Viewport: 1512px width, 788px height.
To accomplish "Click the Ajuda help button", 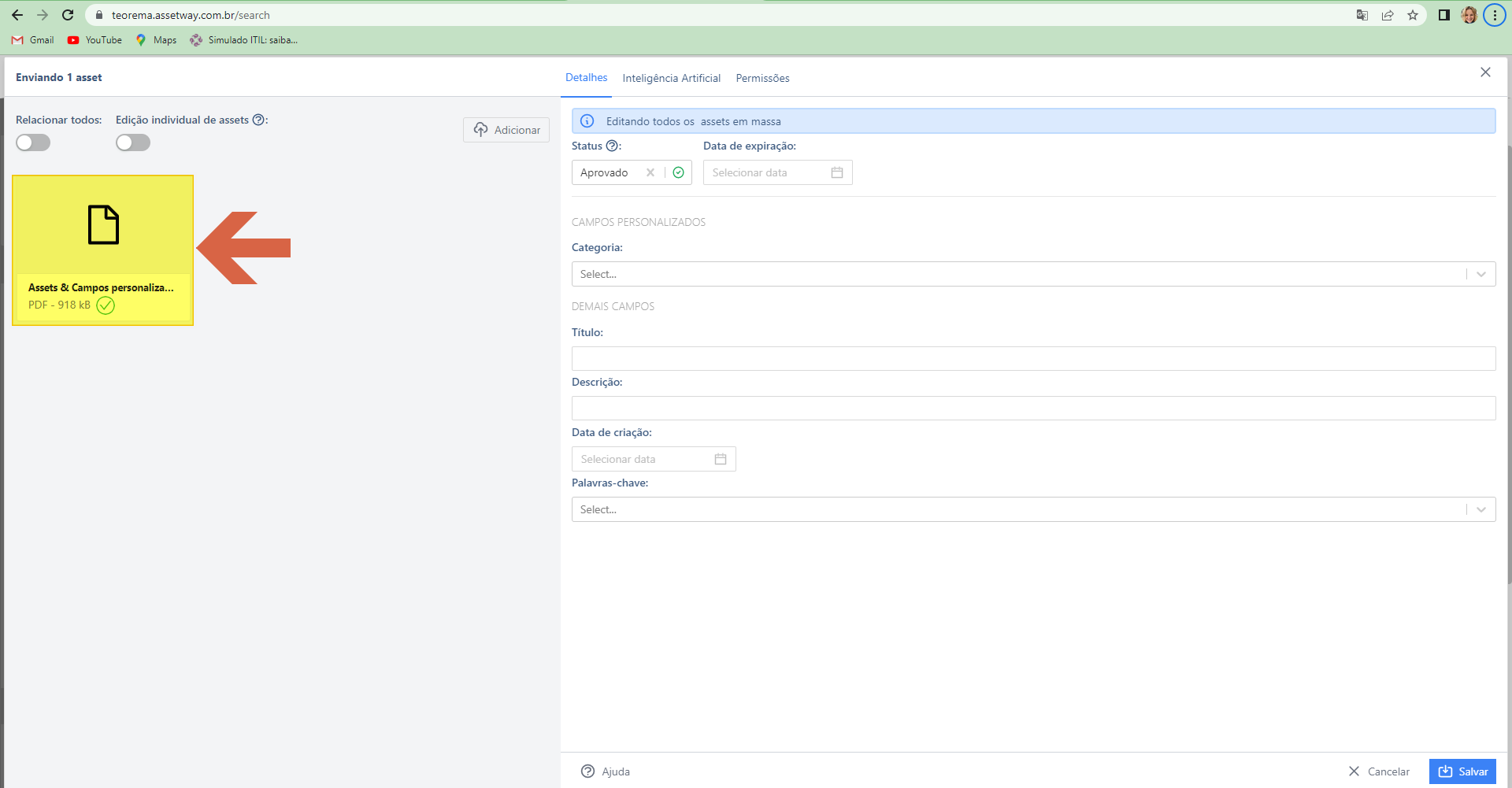I will [x=605, y=771].
